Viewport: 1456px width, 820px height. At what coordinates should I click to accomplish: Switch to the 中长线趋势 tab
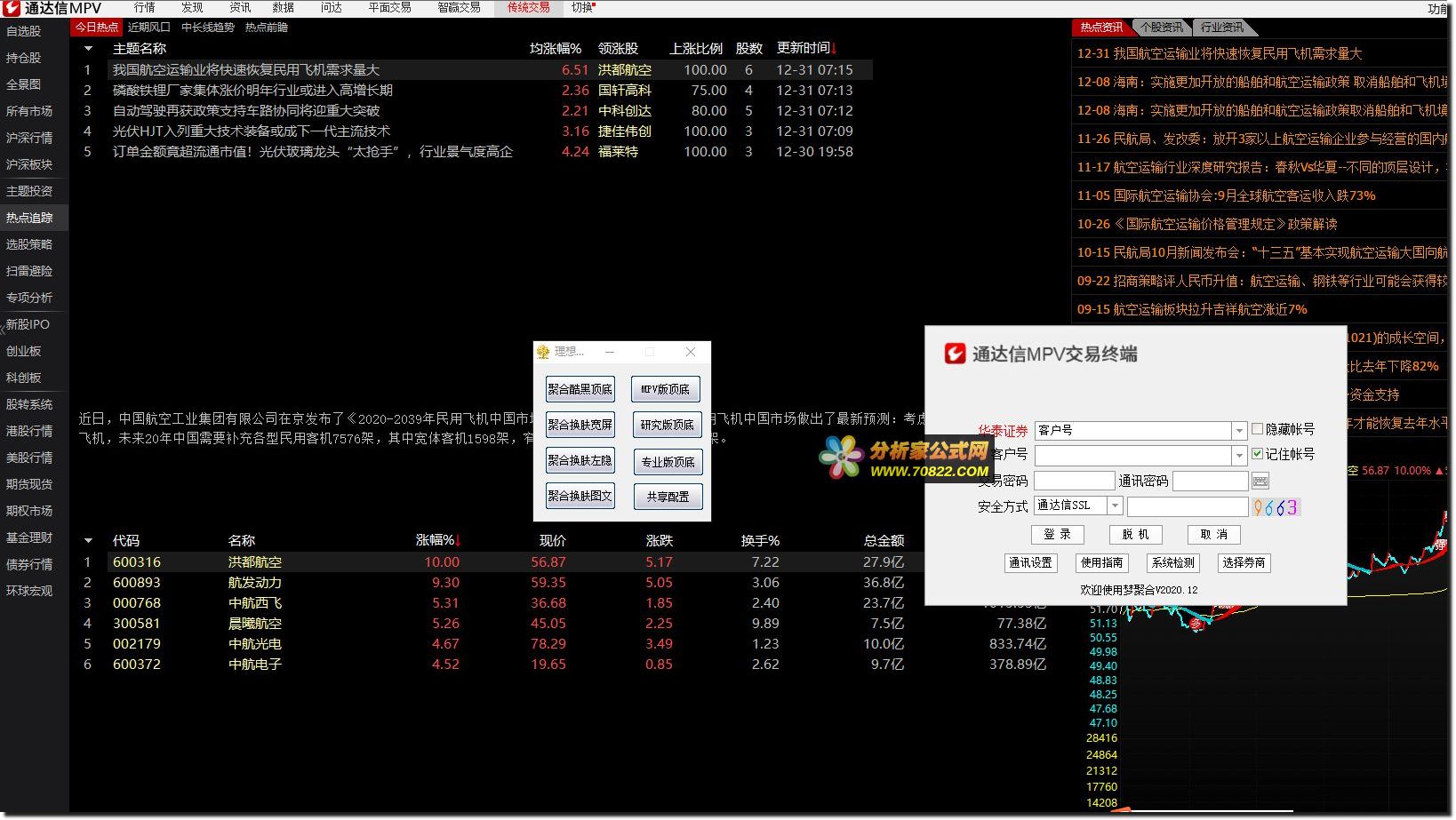click(x=208, y=28)
